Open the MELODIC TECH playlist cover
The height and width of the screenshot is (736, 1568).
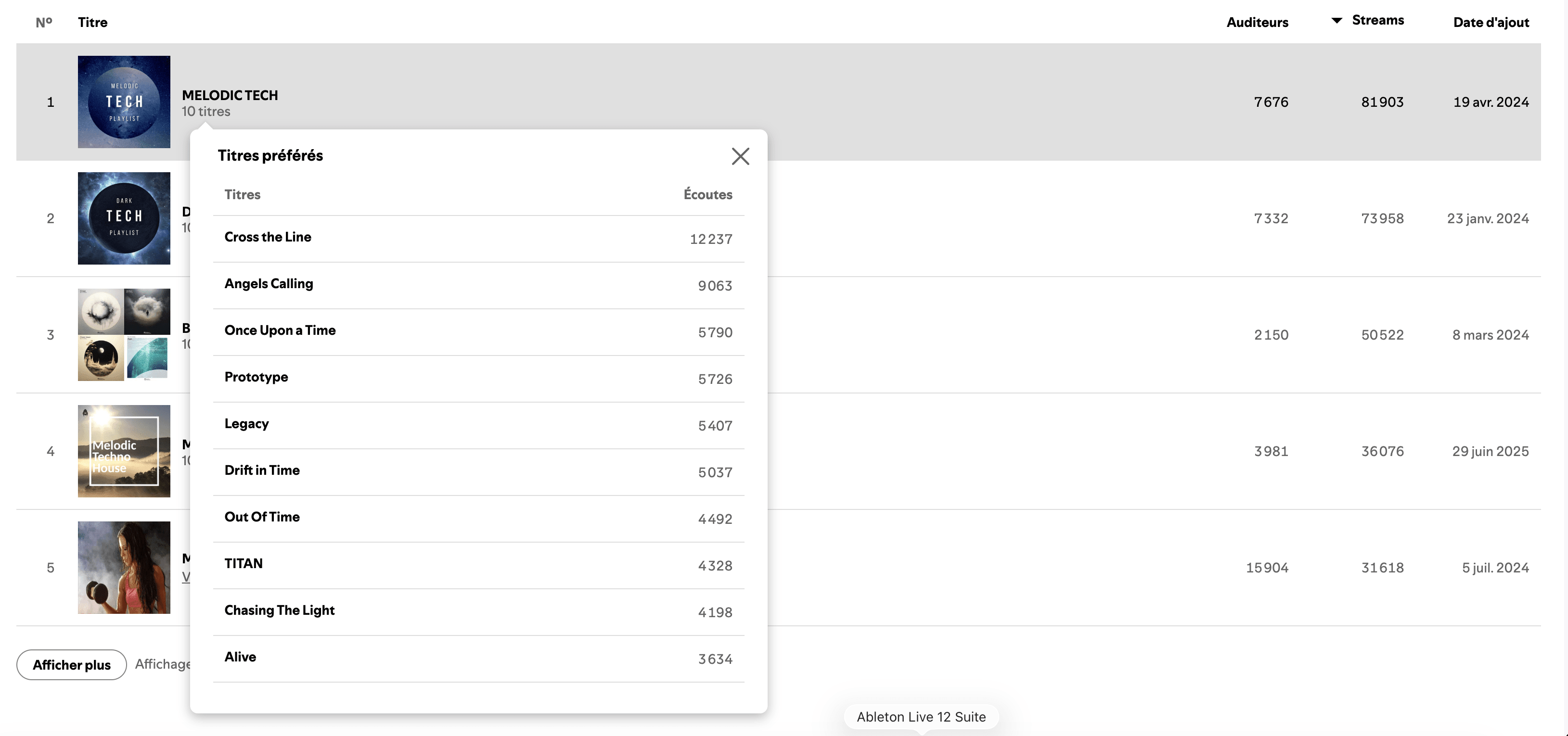pos(124,102)
